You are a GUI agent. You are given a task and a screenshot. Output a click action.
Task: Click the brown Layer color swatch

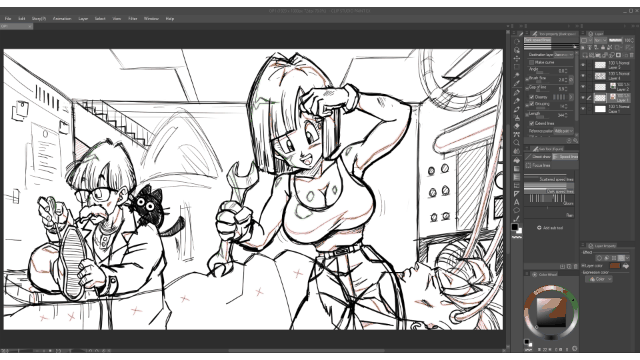[615, 266]
